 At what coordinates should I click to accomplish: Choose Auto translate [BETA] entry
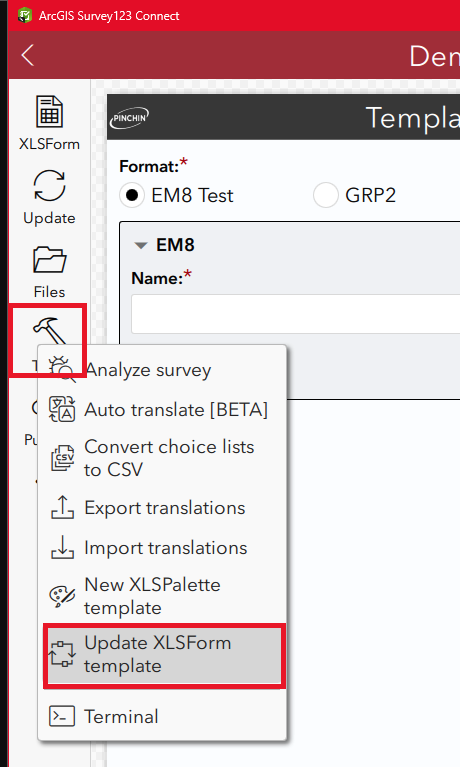(x=162, y=409)
